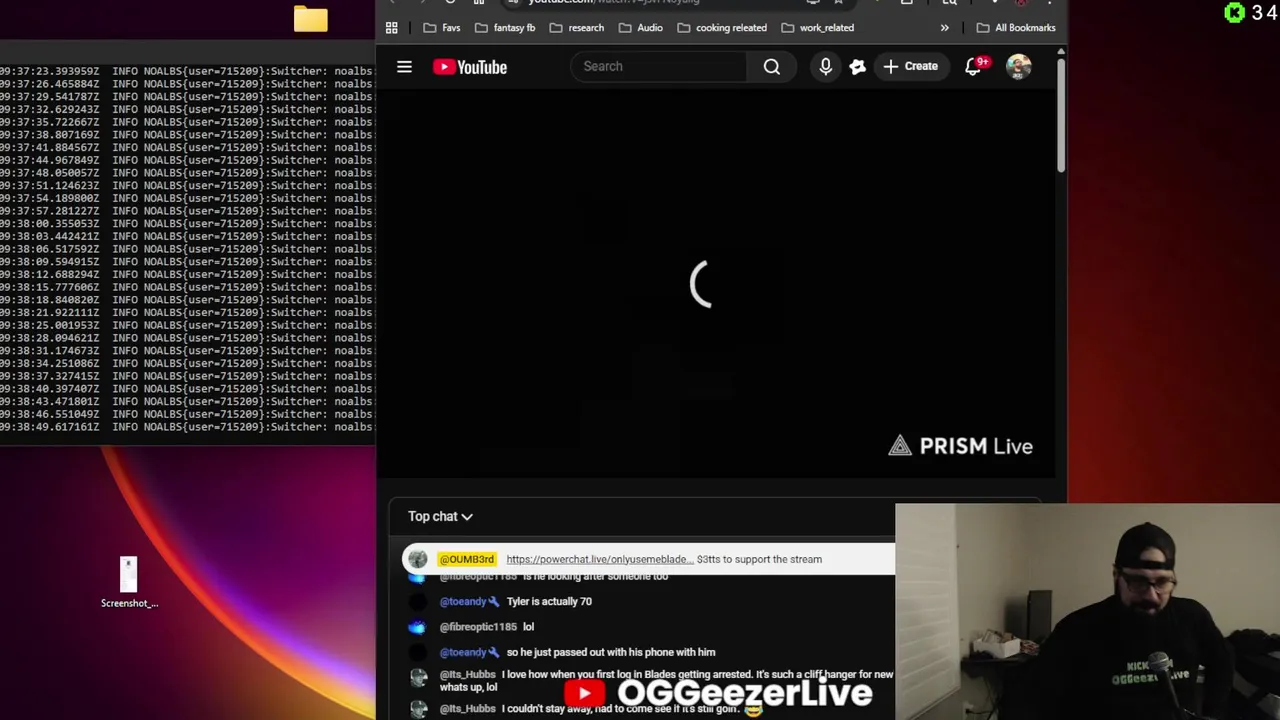Select the Screenshot_ file on desktop
This screenshot has height=720, width=1280.
point(129,583)
